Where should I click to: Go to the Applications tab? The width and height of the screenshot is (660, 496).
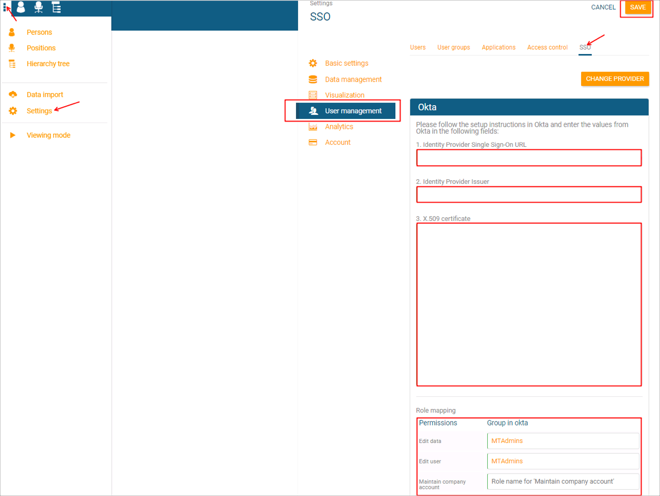(x=498, y=47)
